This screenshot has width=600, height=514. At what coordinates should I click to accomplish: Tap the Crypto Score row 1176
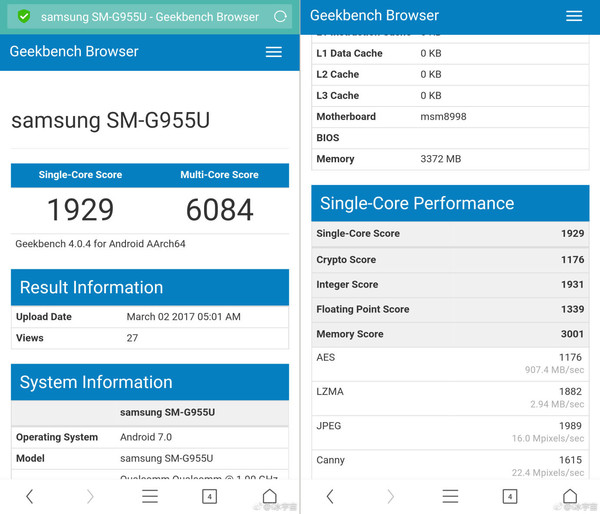coord(450,259)
